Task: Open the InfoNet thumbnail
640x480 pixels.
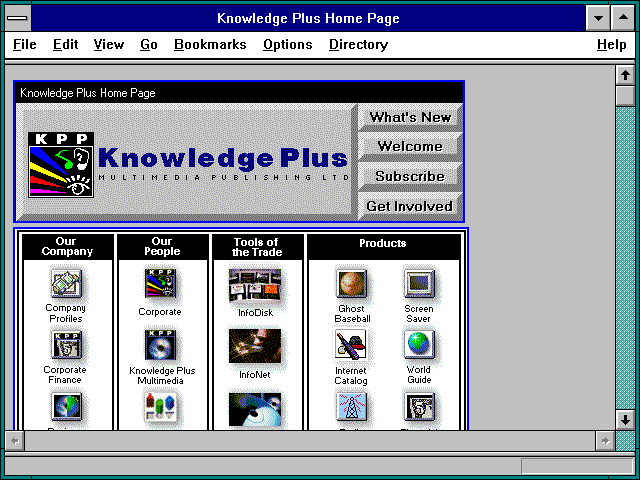Action: tap(255, 346)
